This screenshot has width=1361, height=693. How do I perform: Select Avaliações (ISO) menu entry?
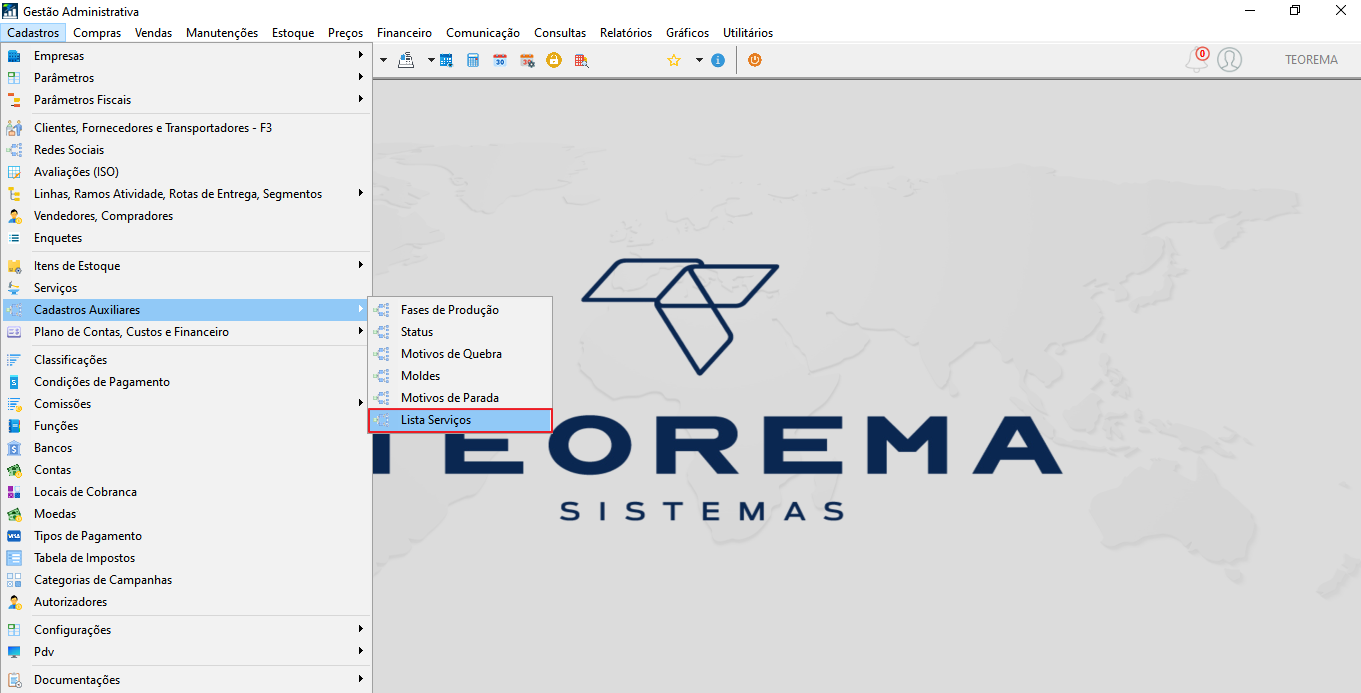(x=186, y=172)
